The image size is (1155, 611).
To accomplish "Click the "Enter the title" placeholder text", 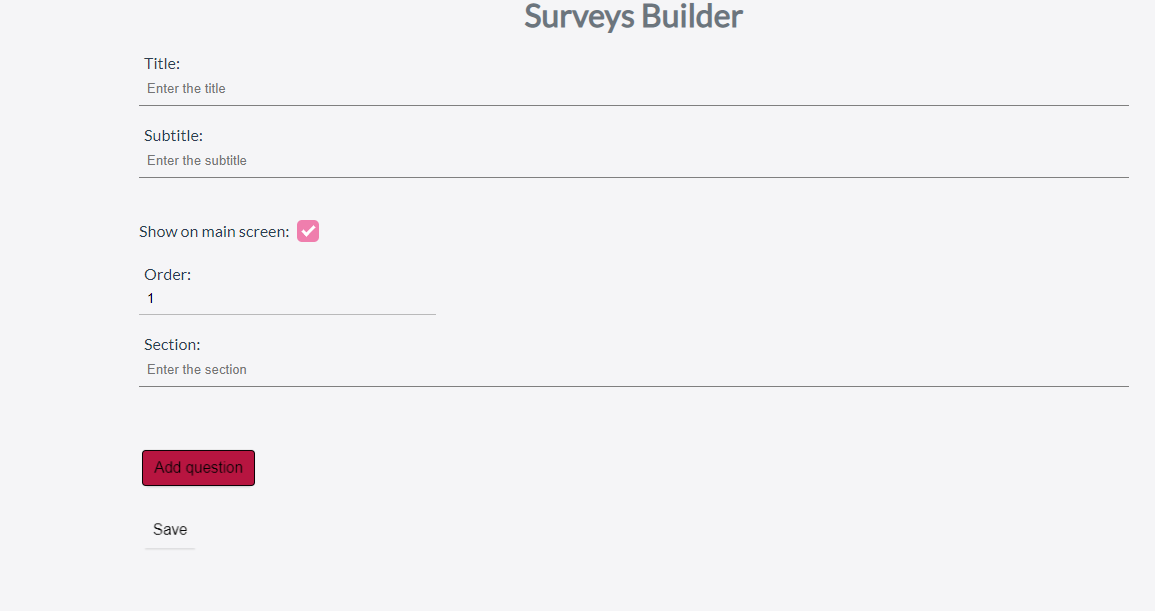I will tap(186, 89).
